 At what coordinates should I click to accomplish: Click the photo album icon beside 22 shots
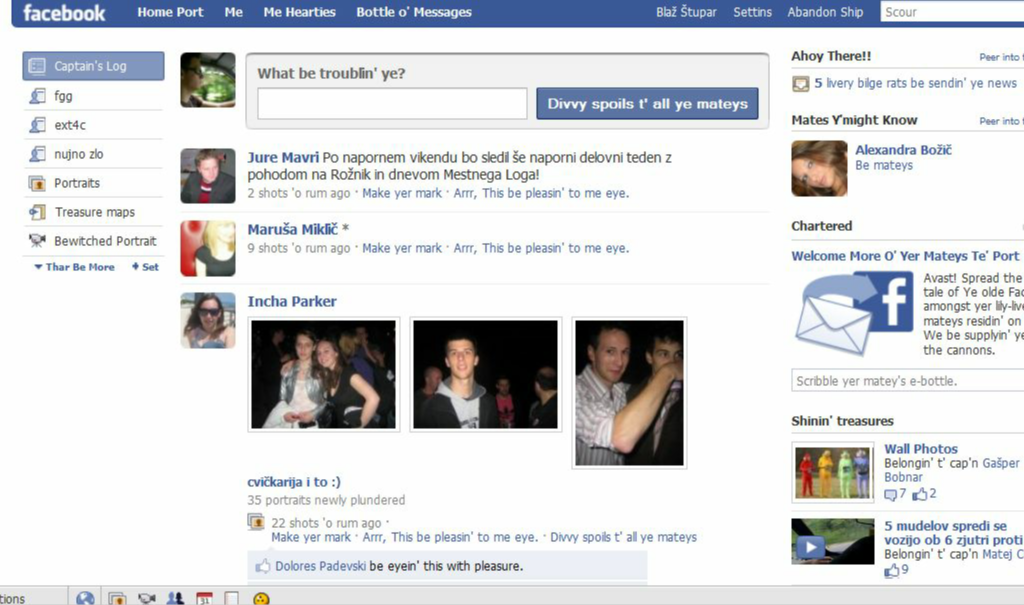(255, 521)
